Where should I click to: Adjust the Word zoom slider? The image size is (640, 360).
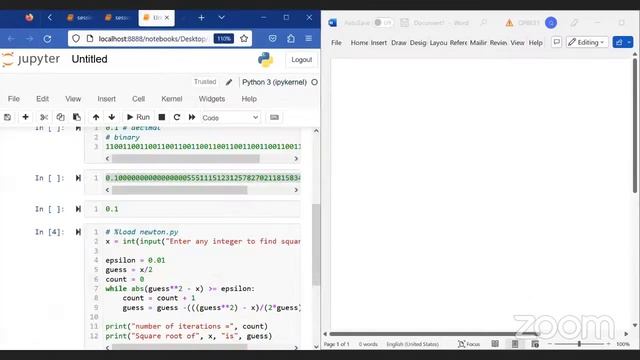(x=579, y=344)
